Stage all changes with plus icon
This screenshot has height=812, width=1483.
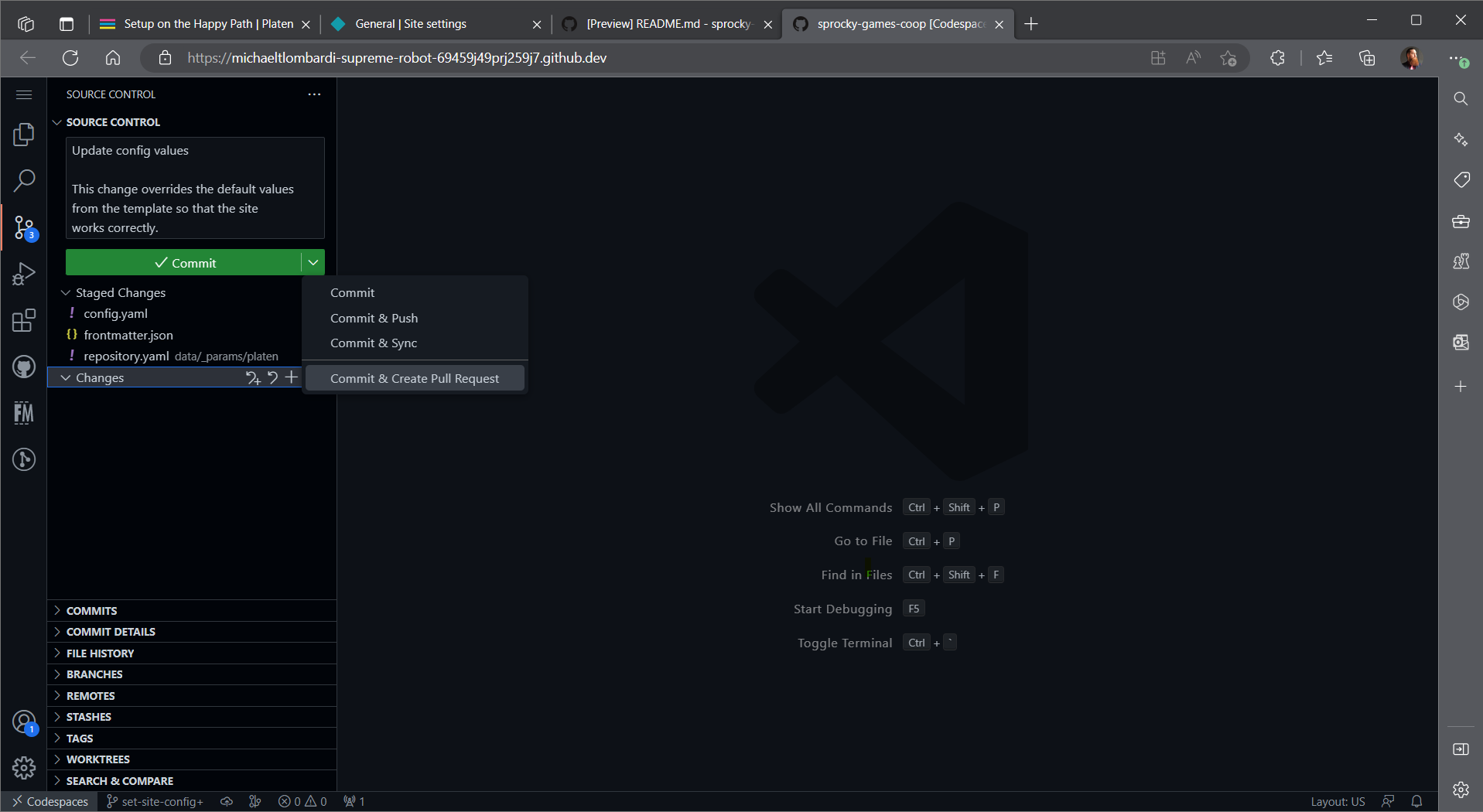(x=292, y=377)
